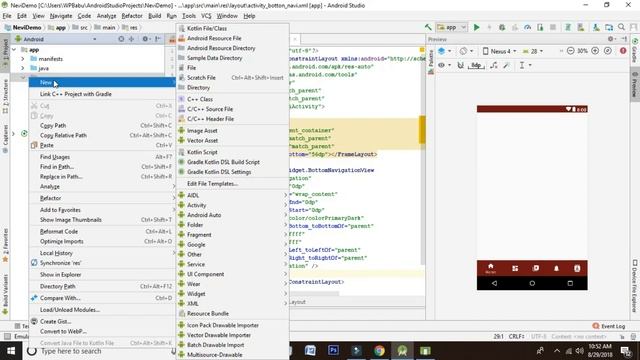
Task: Open the Refactor menu in menu bar
Action: click(x=132, y=16)
